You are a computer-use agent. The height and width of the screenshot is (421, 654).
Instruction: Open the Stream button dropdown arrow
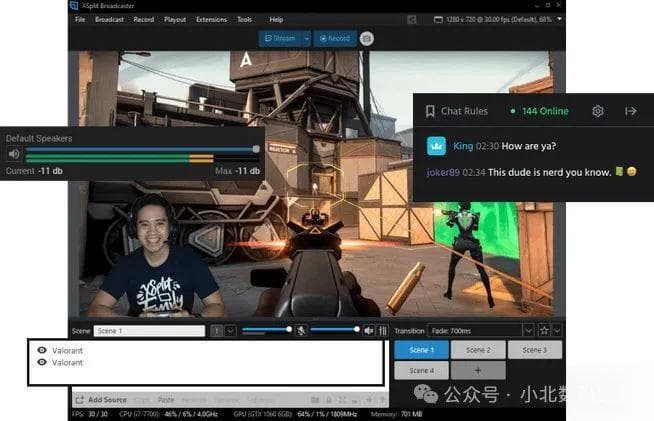click(x=307, y=38)
